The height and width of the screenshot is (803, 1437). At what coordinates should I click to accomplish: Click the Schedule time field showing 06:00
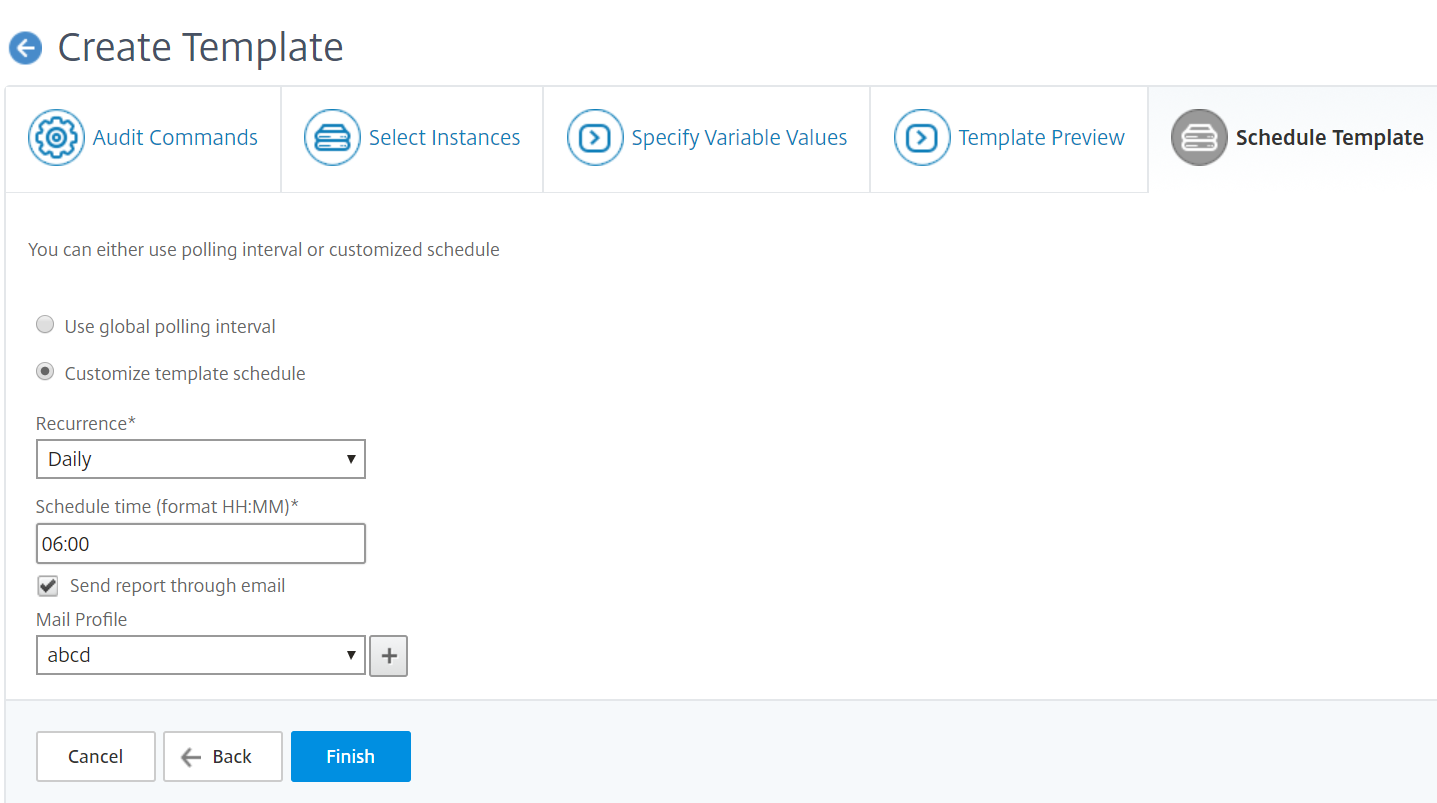[x=201, y=543]
